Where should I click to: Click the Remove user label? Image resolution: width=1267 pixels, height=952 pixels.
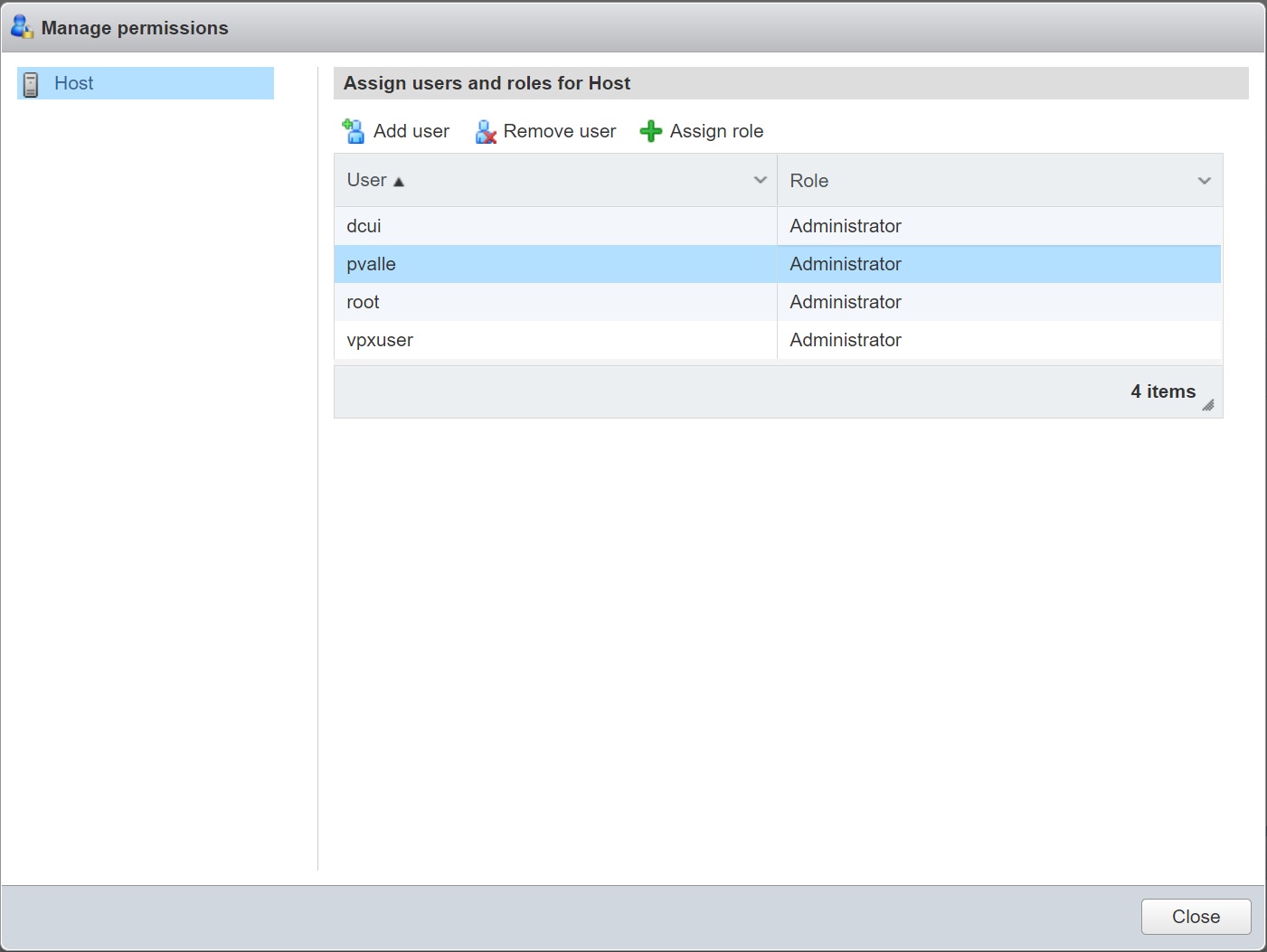pyautogui.click(x=559, y=131)
